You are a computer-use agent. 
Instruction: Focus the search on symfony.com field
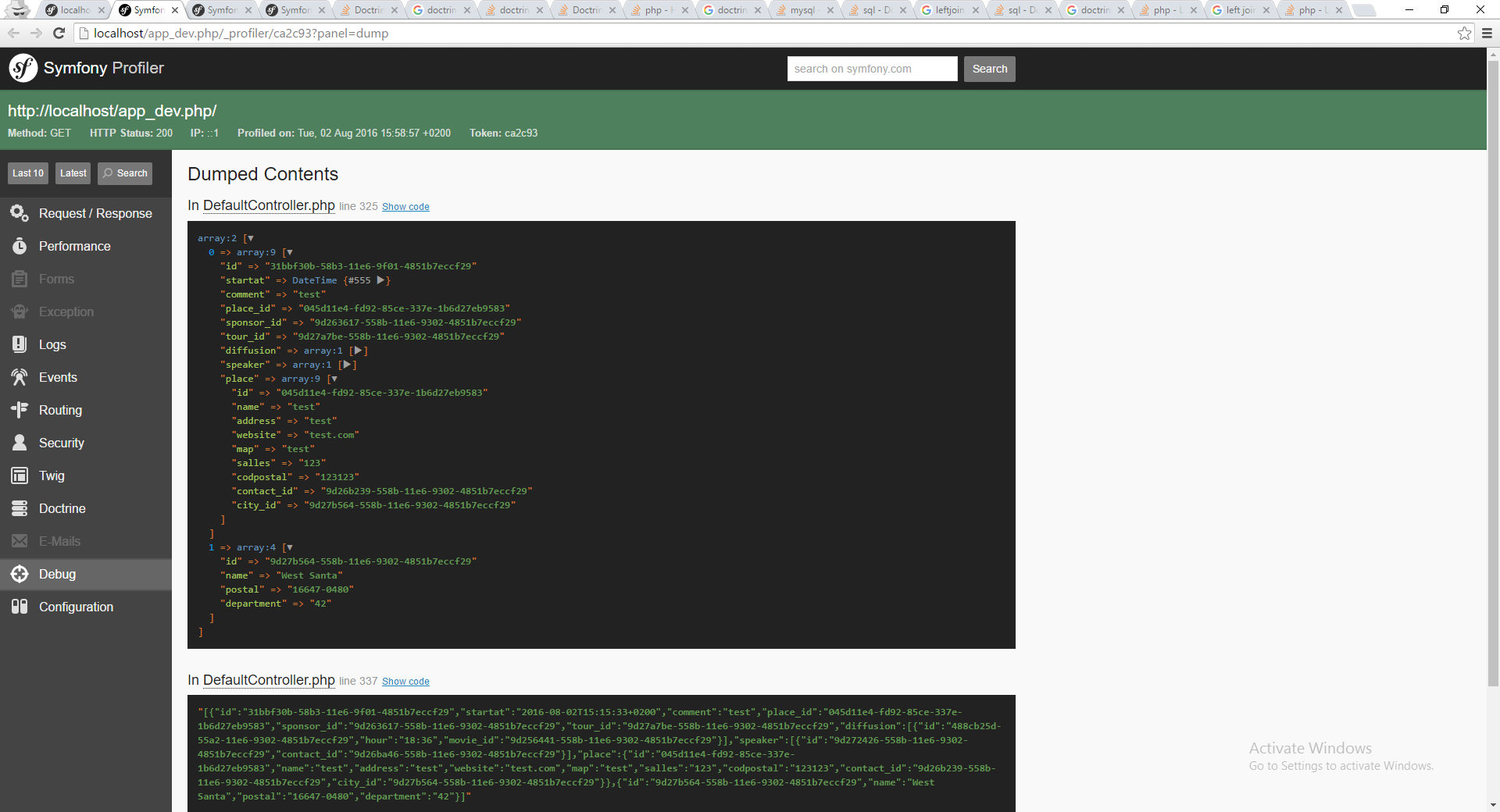[x=872, y=69]
